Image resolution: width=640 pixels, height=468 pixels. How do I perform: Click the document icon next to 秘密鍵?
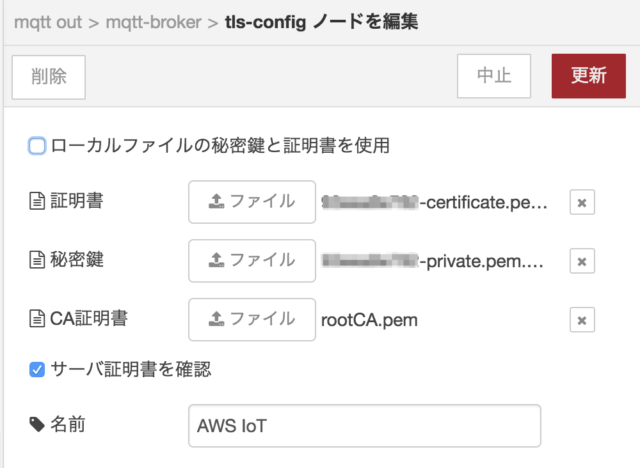pos(37,260)
